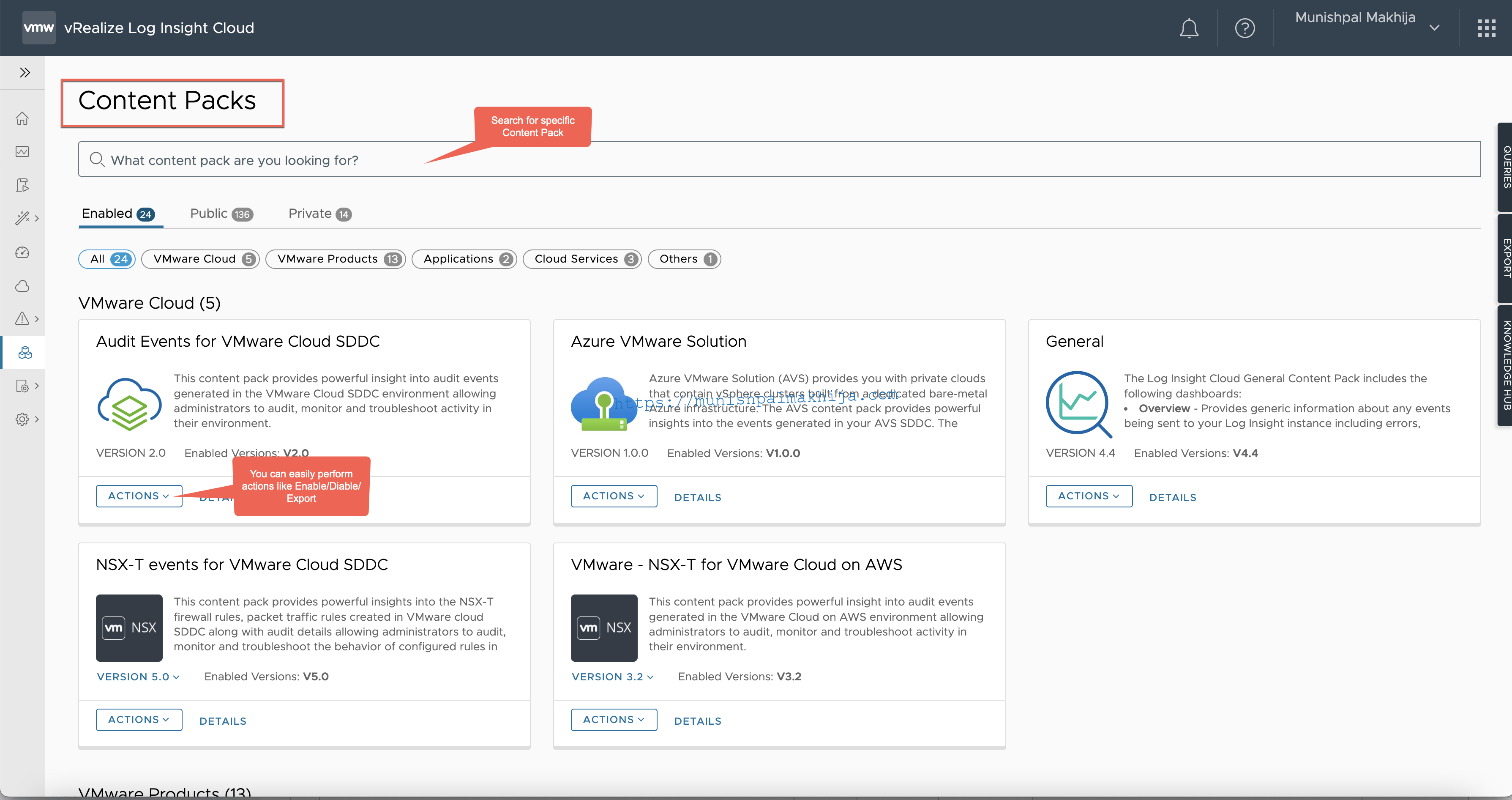The image size is (1512, 800).
Task: Select the Content Packs cubes icon
Action: click(x=25, y=352)
